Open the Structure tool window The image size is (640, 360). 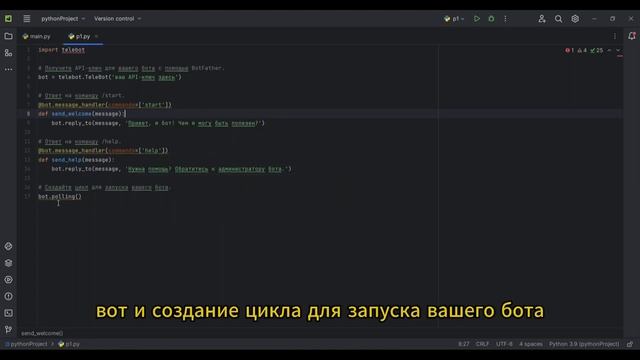coord(8,53)
